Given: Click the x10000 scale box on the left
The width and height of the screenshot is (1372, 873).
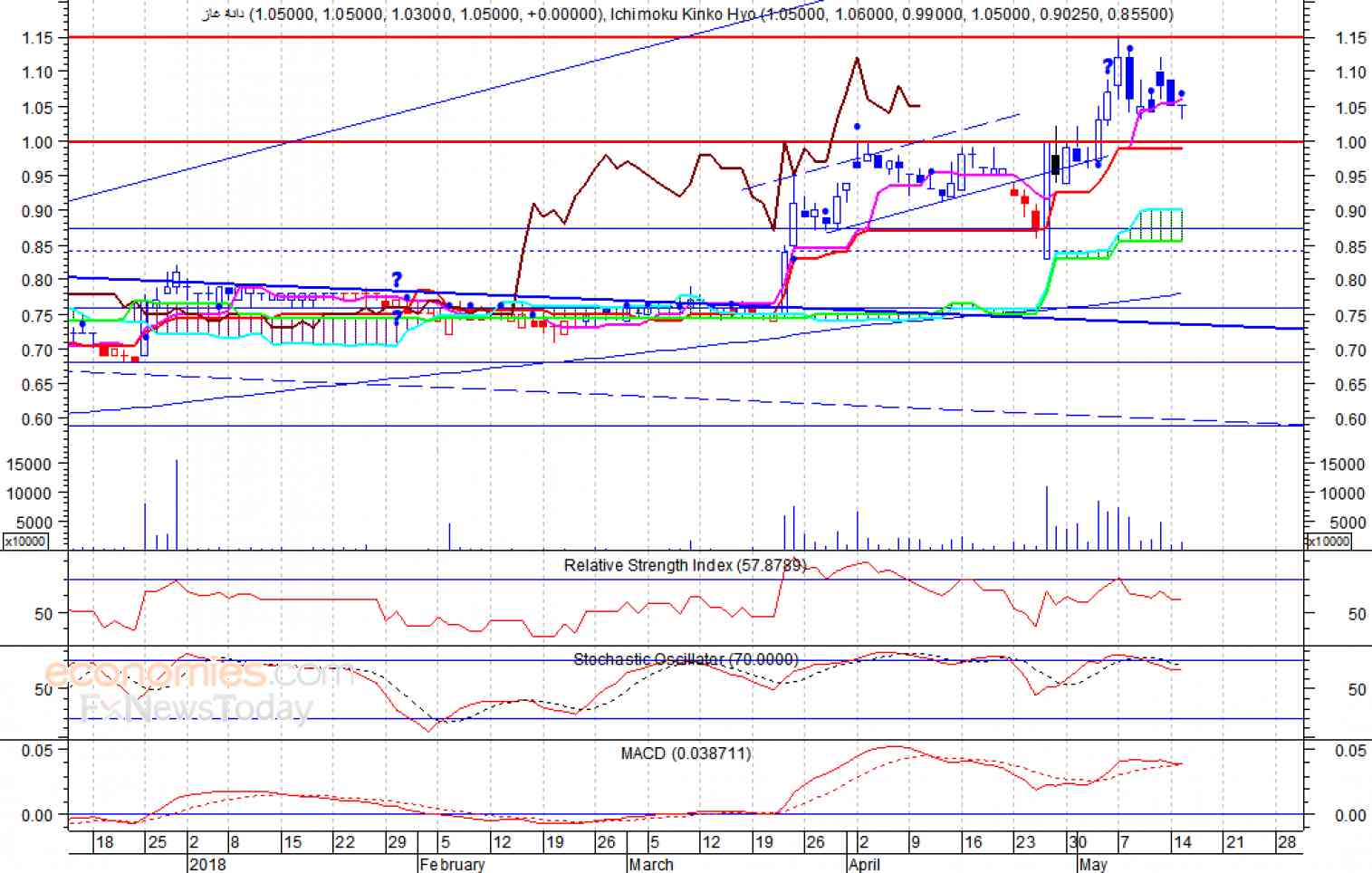Looking at the screenshot, I should tap(24, 542).
